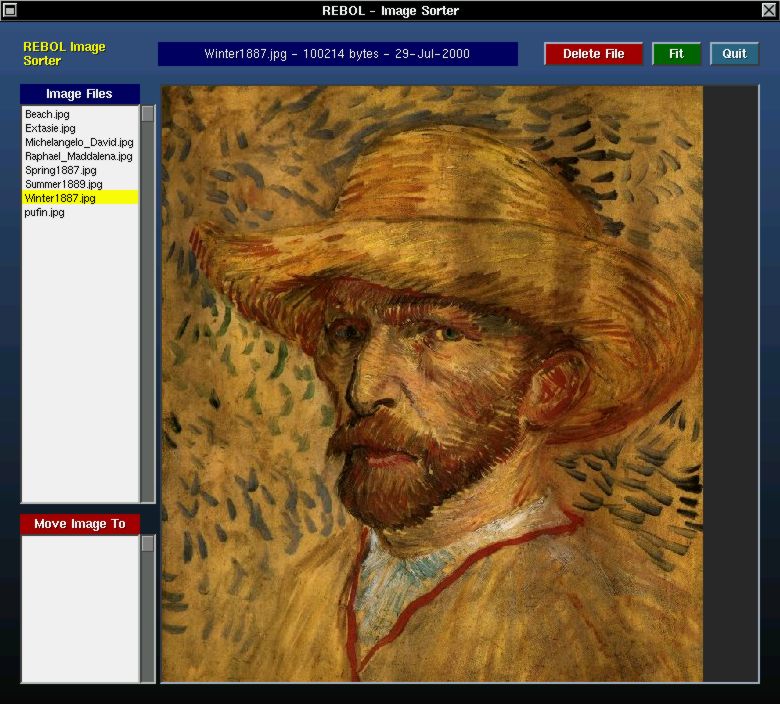Click the Image Files list scrollbar handle

click(148, 114)
